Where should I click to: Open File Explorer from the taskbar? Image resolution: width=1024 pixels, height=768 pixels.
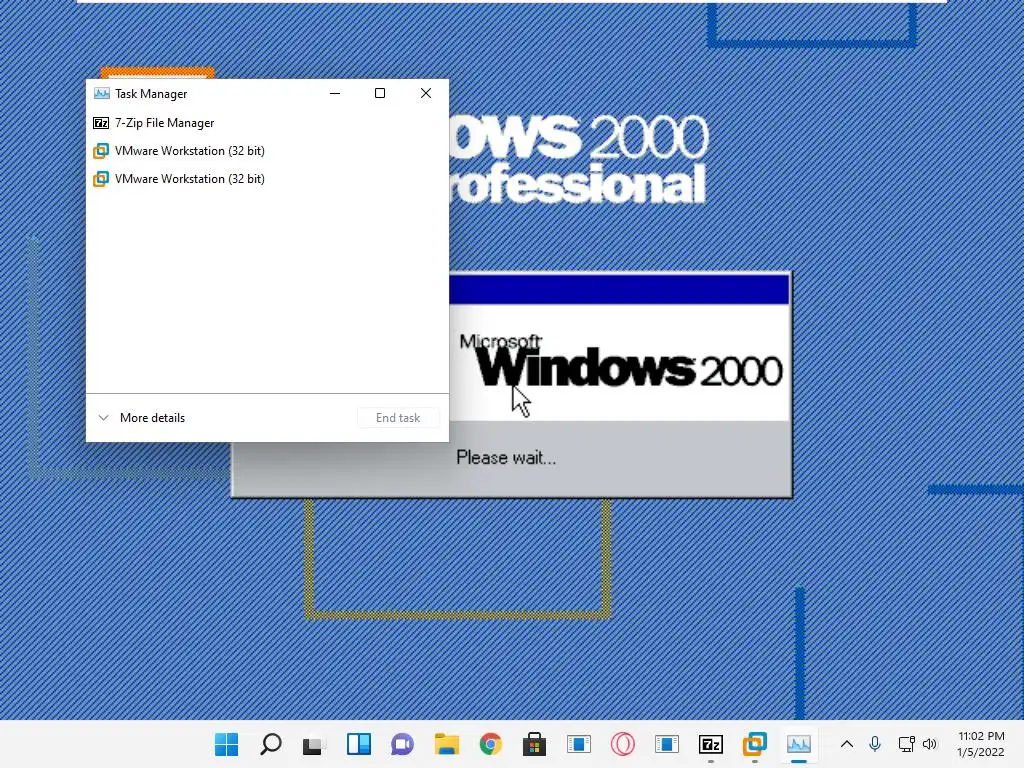tap(447, 744)
